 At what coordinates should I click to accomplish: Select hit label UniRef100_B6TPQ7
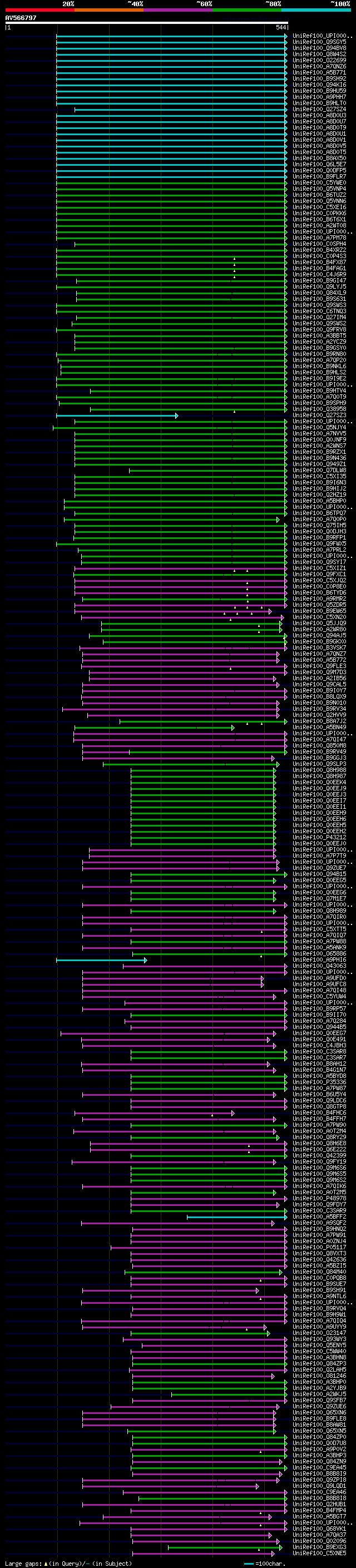(x=319, y=513)
